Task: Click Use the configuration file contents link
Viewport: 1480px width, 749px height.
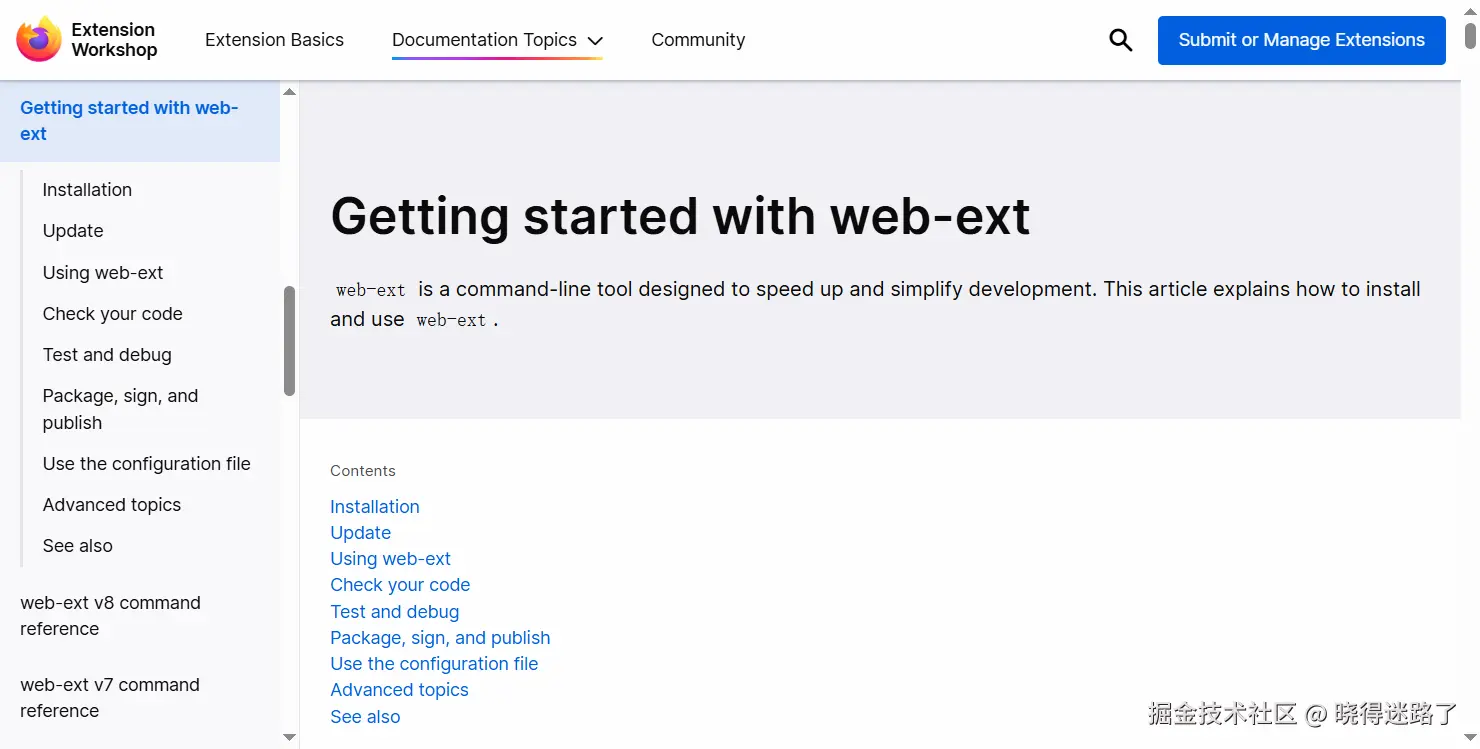Action: (434, 664)
